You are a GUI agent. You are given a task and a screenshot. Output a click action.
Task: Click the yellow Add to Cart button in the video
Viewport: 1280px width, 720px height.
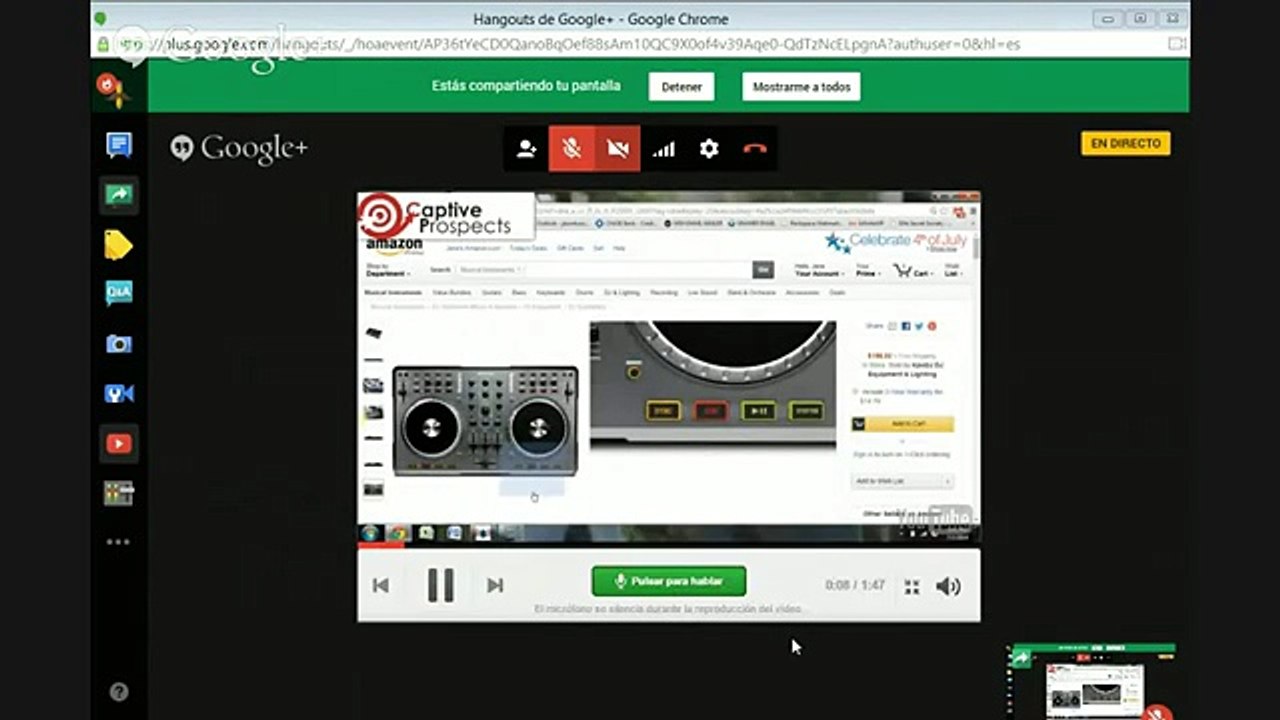click(x=903, y=424)
